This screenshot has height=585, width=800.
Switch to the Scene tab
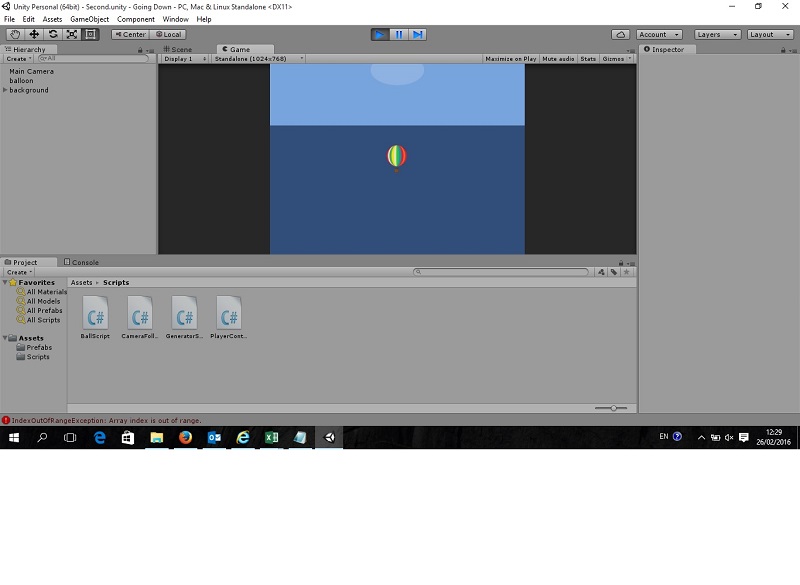[177, 48]
